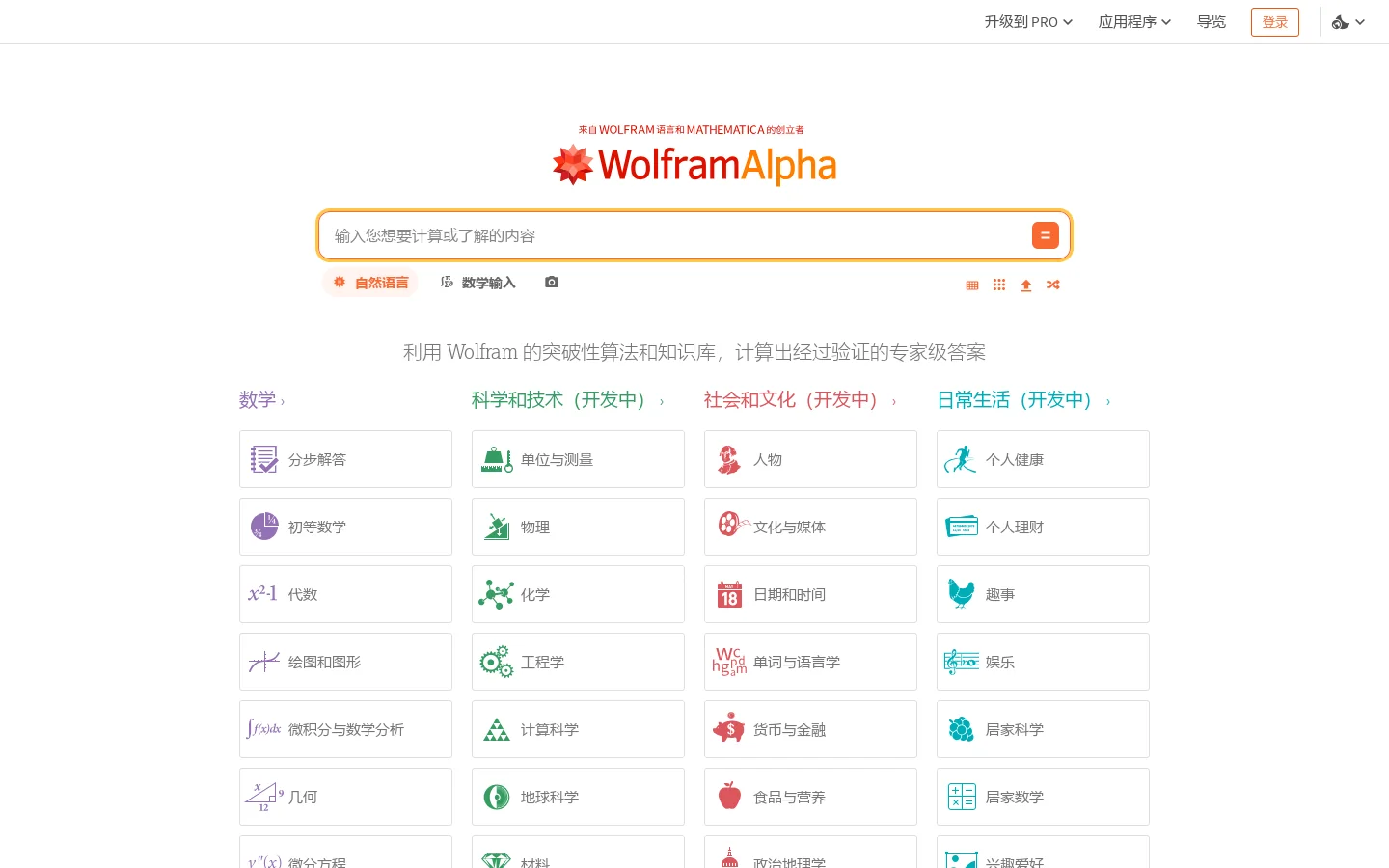
Task: Expand the 升级到 PRO dropdown
Action: click(x=1028, y=22)
